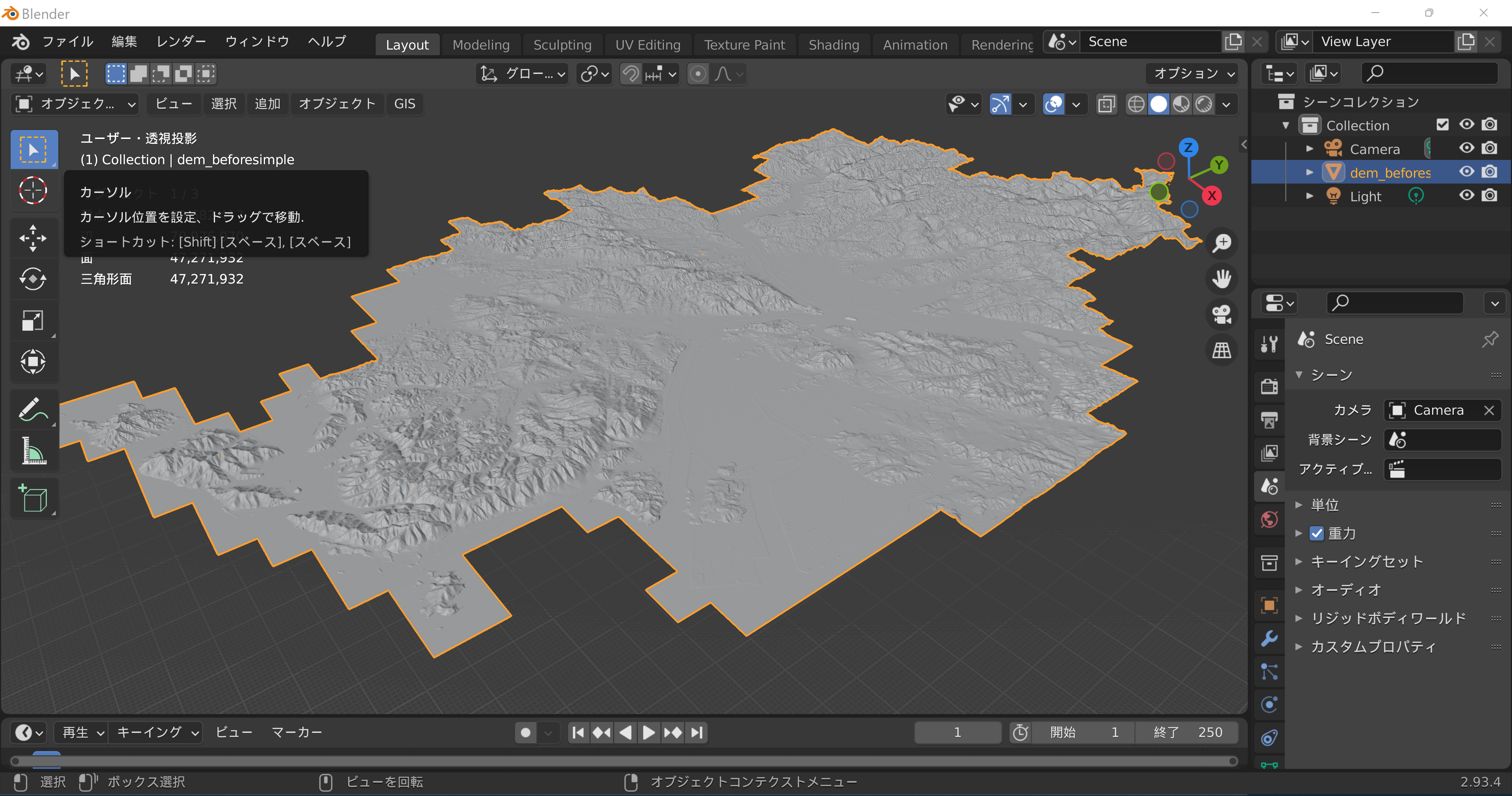
Task: Switch to wireframe viewport shading
Action: pyautogui.click(x=1136, y=104)
